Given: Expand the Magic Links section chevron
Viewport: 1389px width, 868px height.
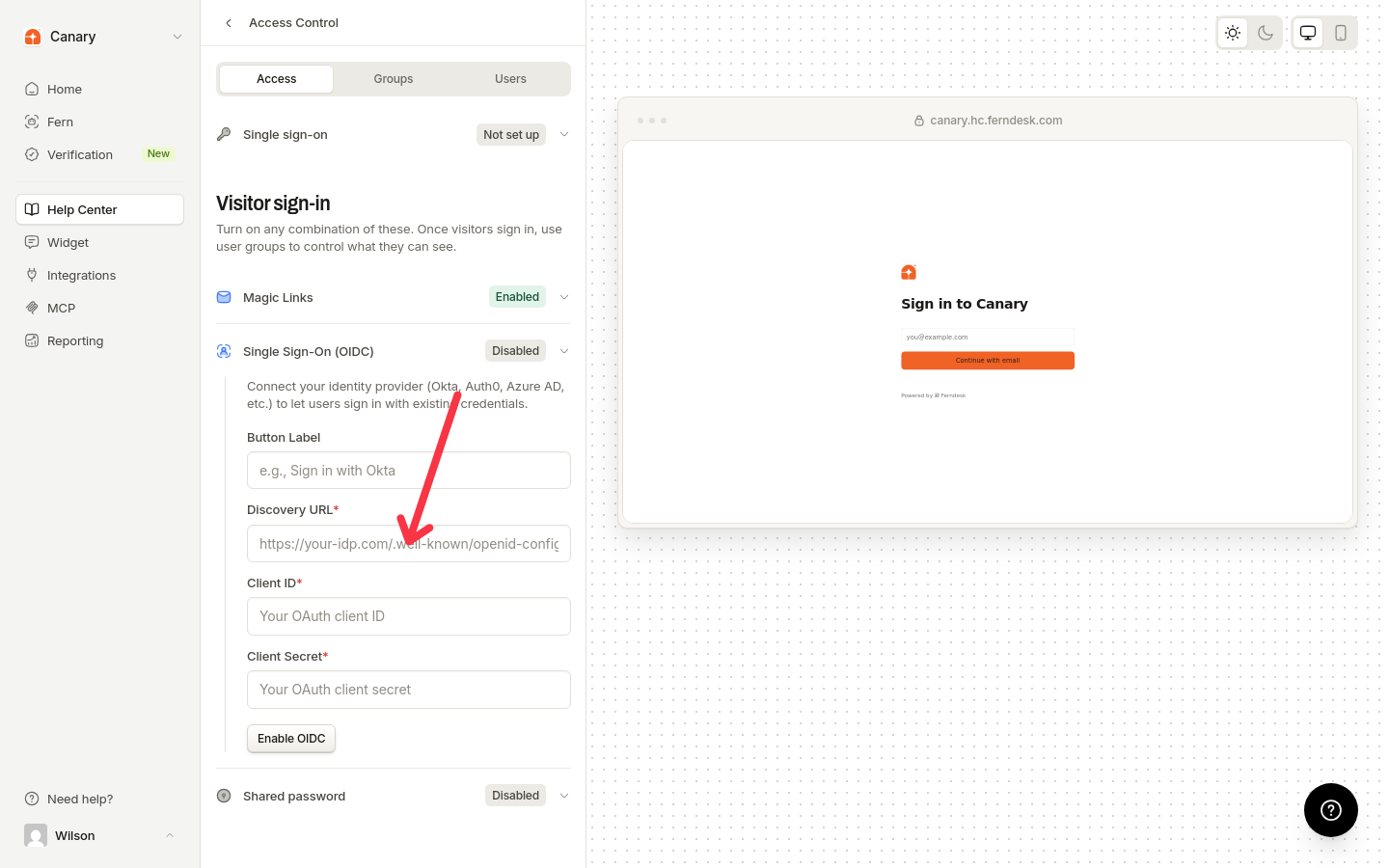Looking at the screenshot, I should [564, 297].
